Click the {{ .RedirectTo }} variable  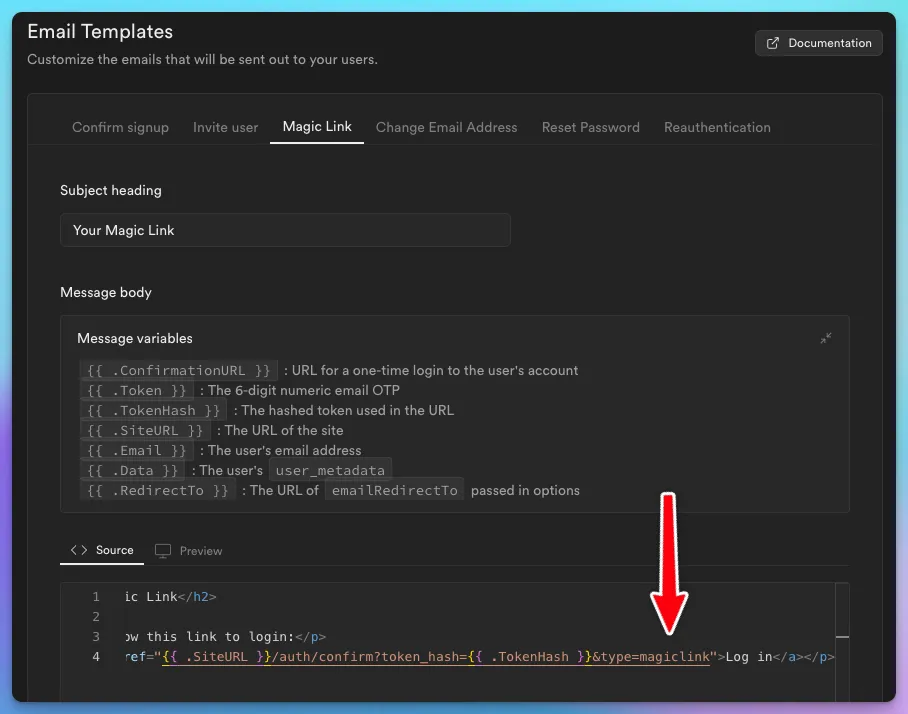coord(158,490)
